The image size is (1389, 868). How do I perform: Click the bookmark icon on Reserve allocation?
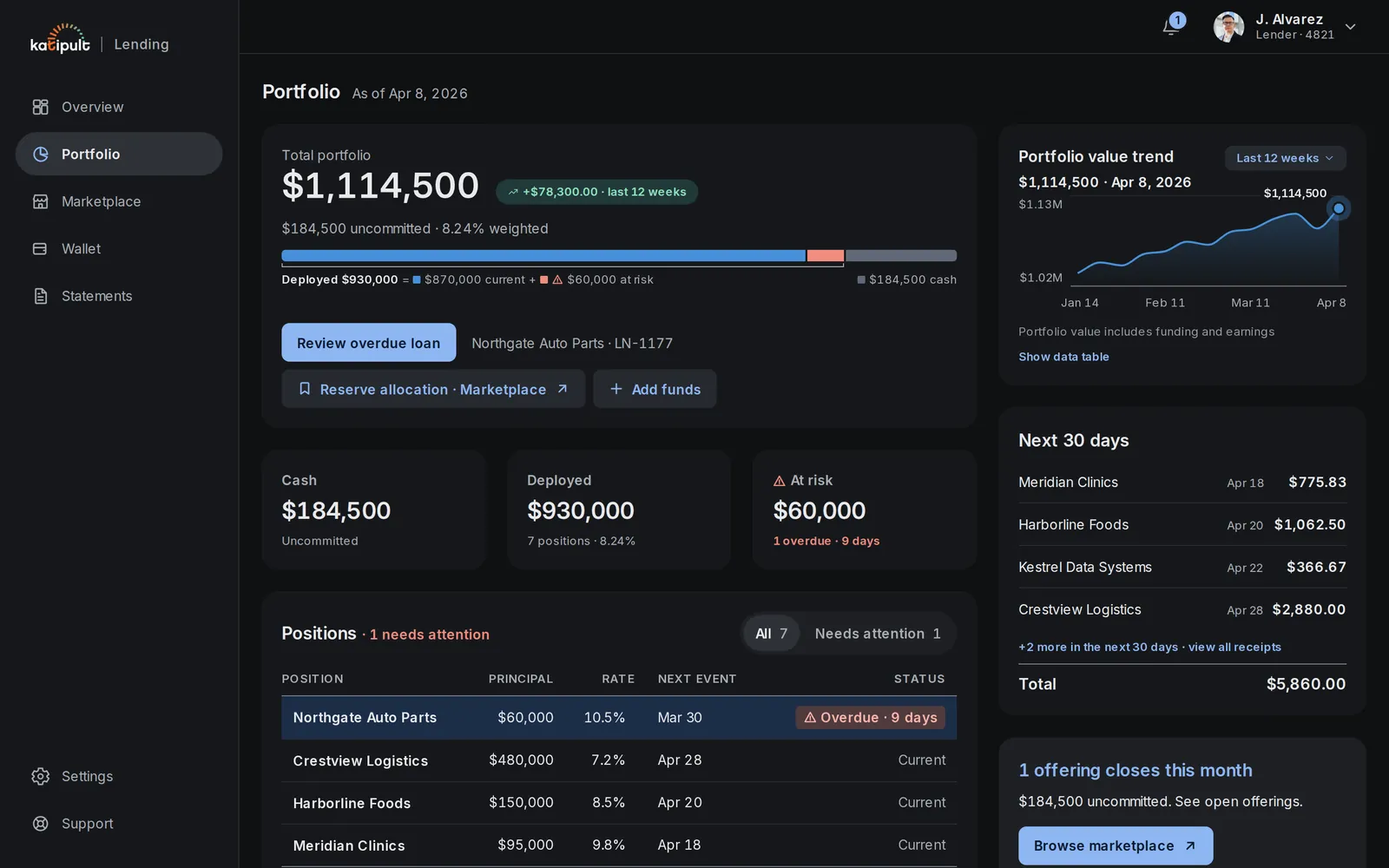click(305, 389)
